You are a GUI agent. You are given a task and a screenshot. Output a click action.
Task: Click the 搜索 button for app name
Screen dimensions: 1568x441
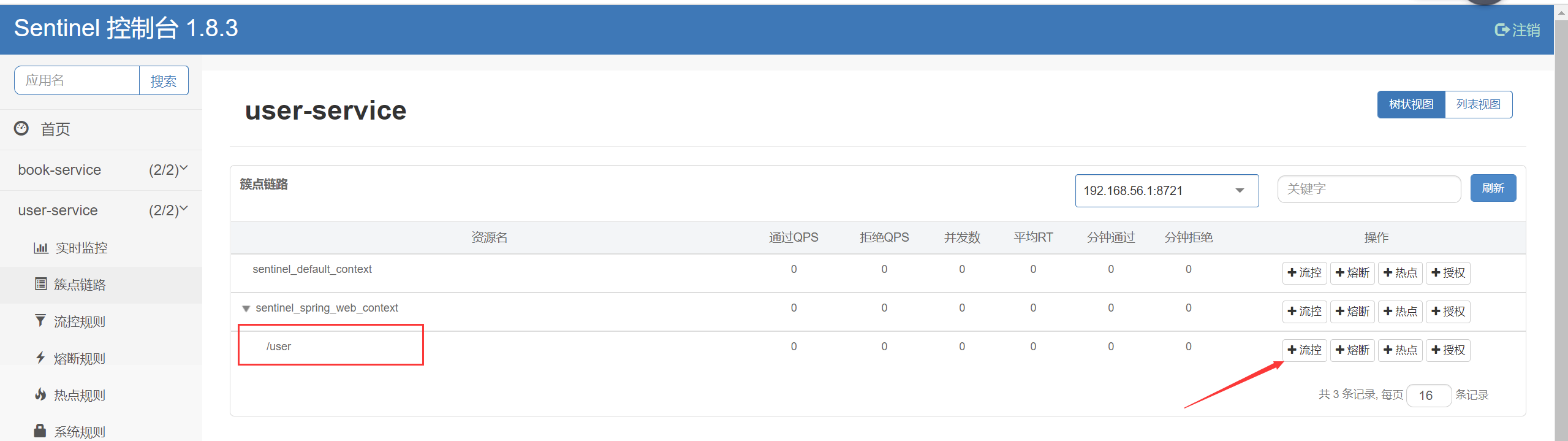coord(164,80)
